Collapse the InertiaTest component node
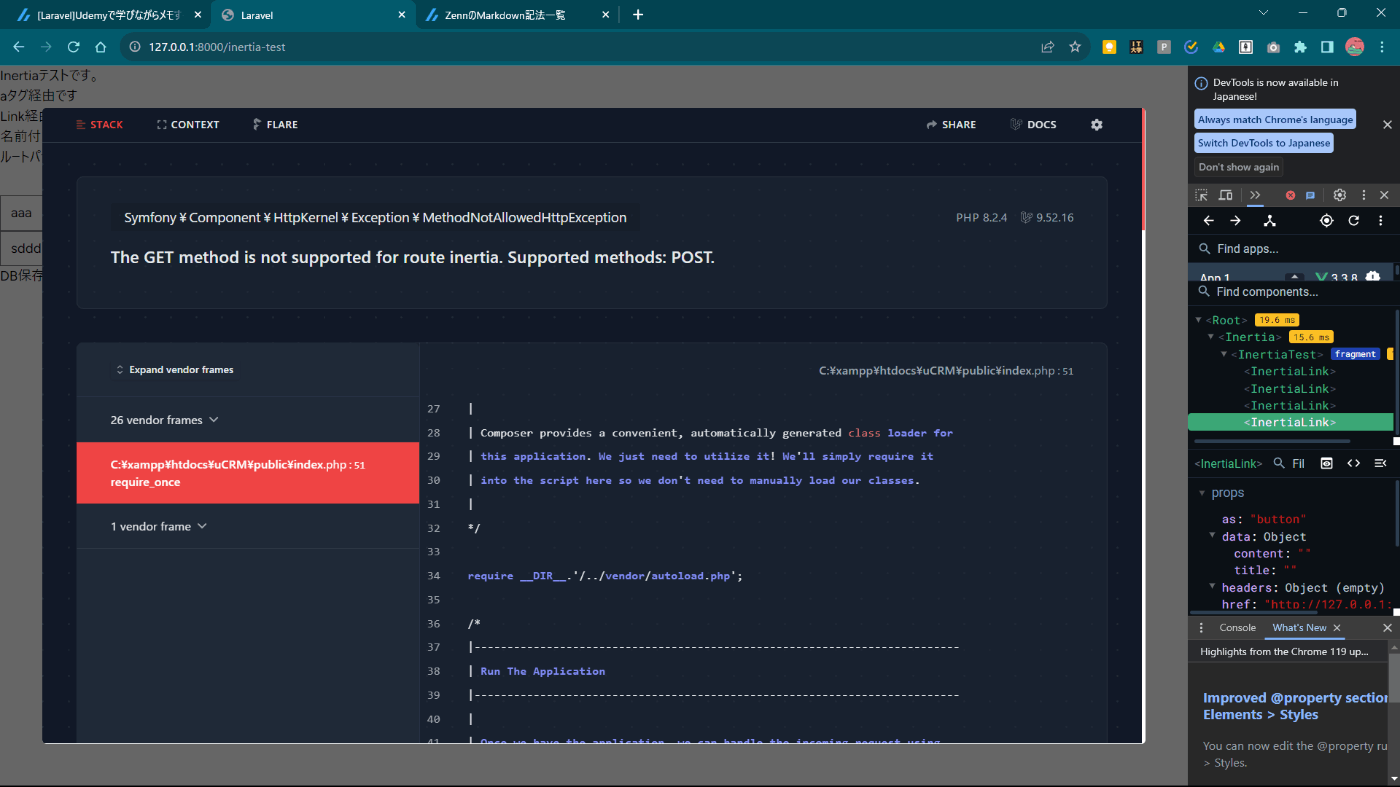Viewport: 1400px width, 787px height. 1223,354
